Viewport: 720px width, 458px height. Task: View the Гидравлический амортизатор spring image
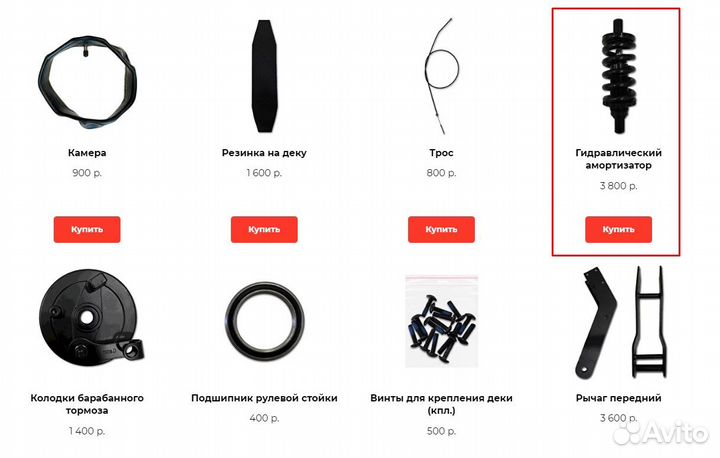[x=619, y=76]
